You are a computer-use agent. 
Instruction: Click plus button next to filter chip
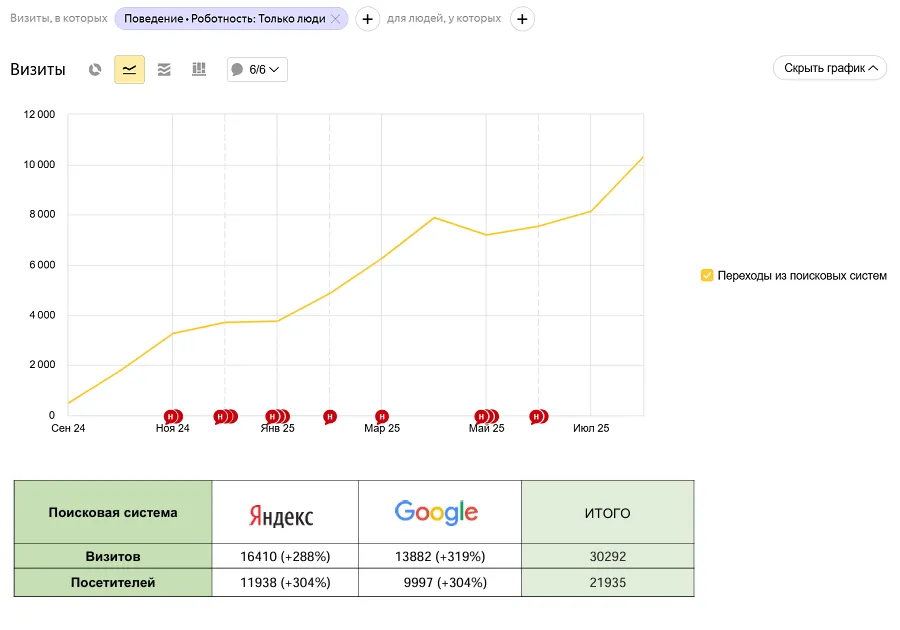pyautogui.click(x=368, y=19)
